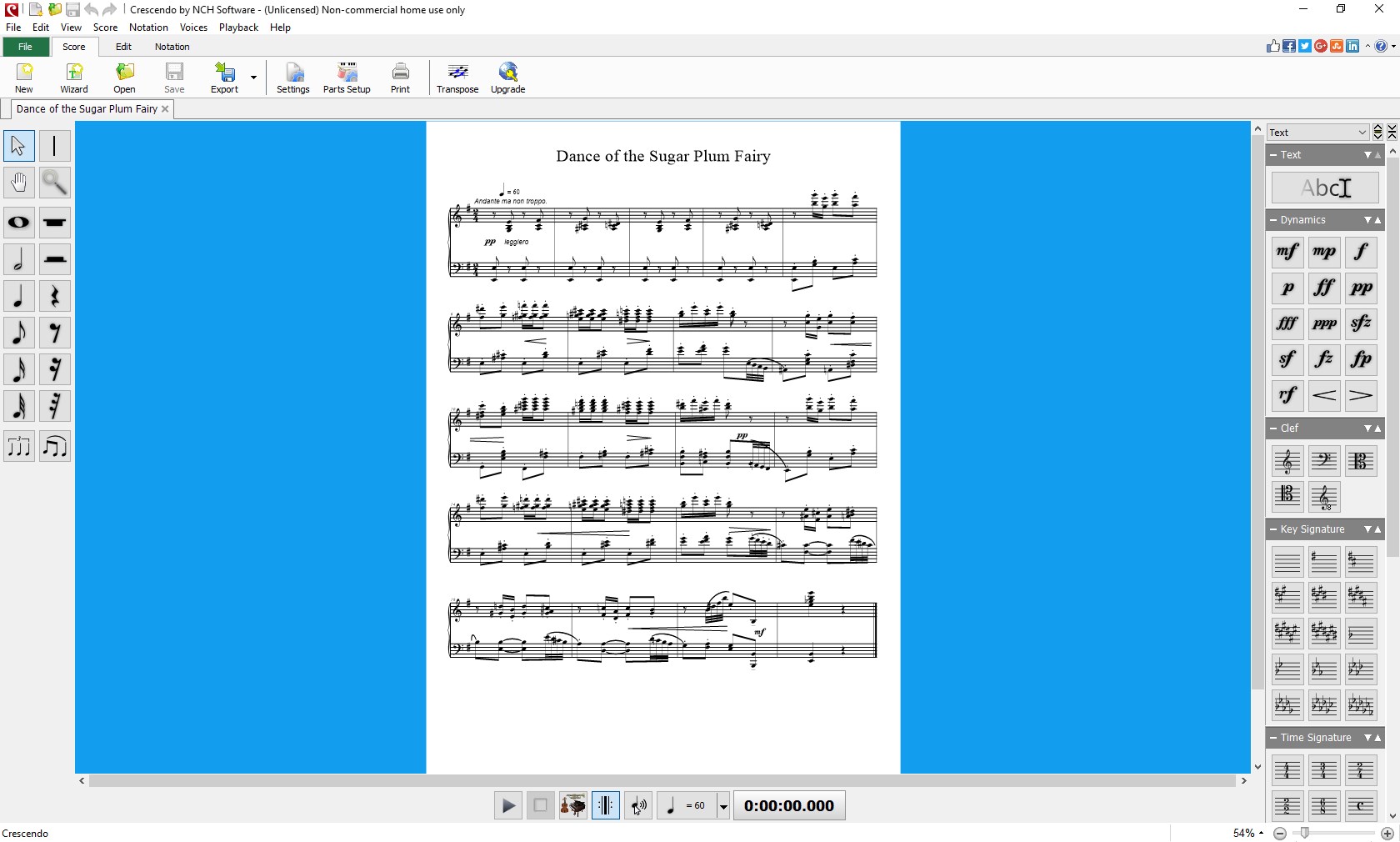The image size is (1400, 842).
Task: Open the tempo value dropdown
Action: pyautogui.click(x=722, y=805)
